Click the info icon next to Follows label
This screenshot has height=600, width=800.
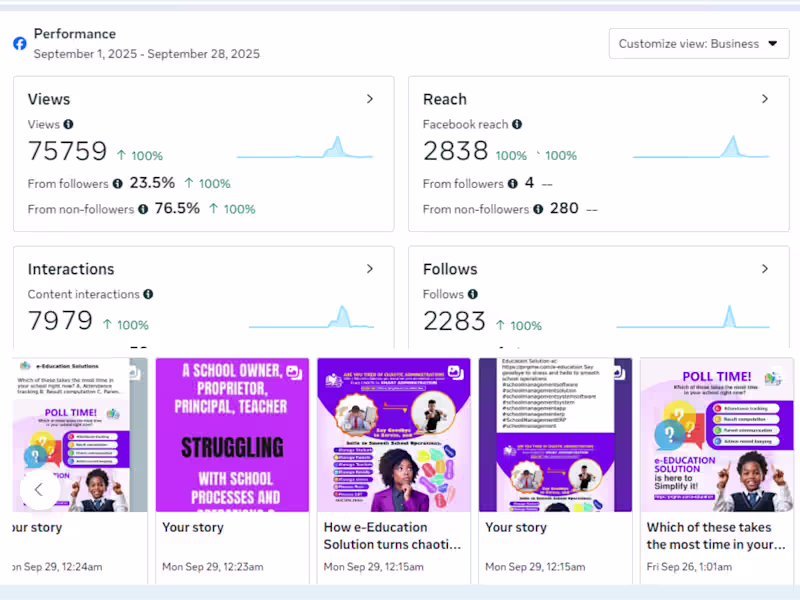tap(473, 294)
